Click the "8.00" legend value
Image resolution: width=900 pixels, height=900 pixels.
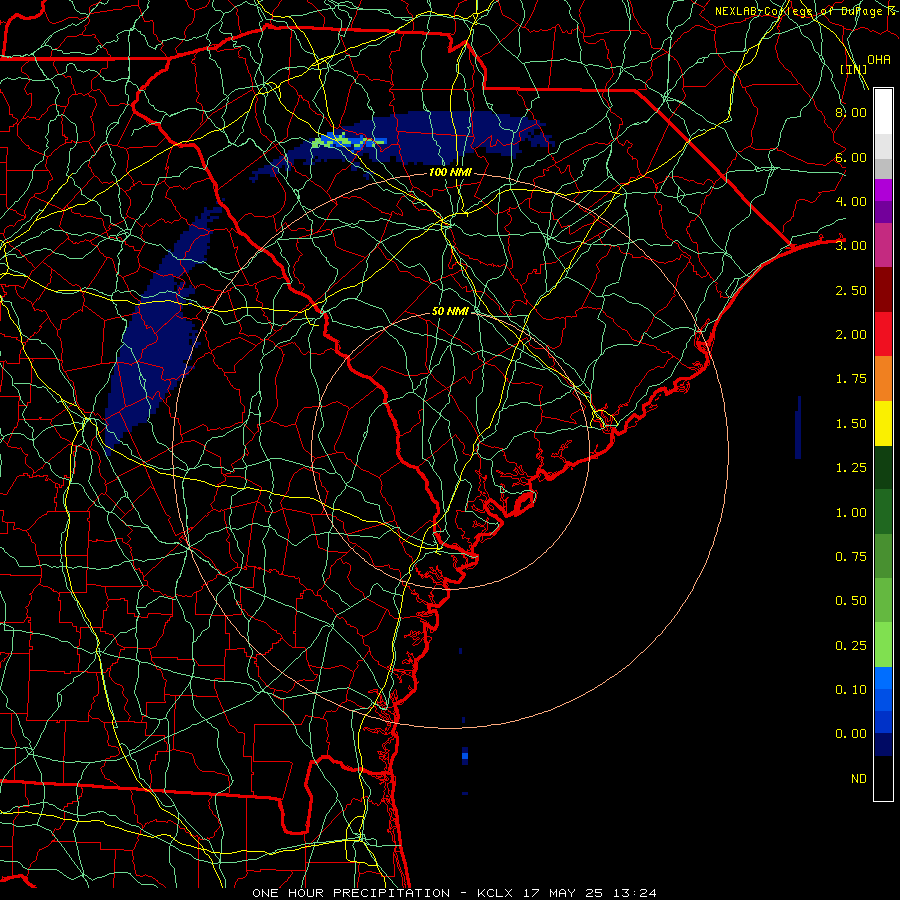pyautogui.click(x=851, y=112)
